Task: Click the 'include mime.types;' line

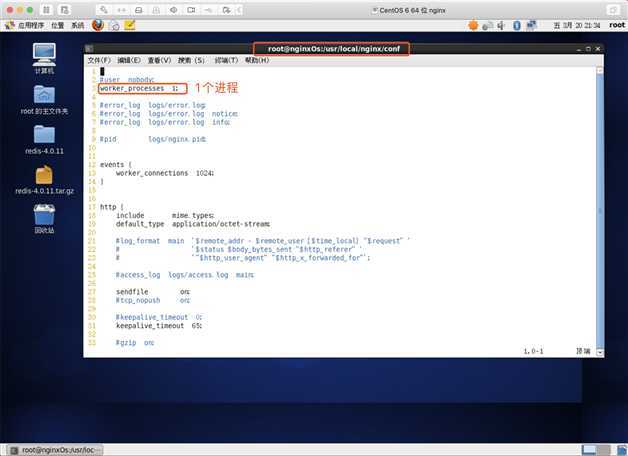Action: tap(165, 215)
